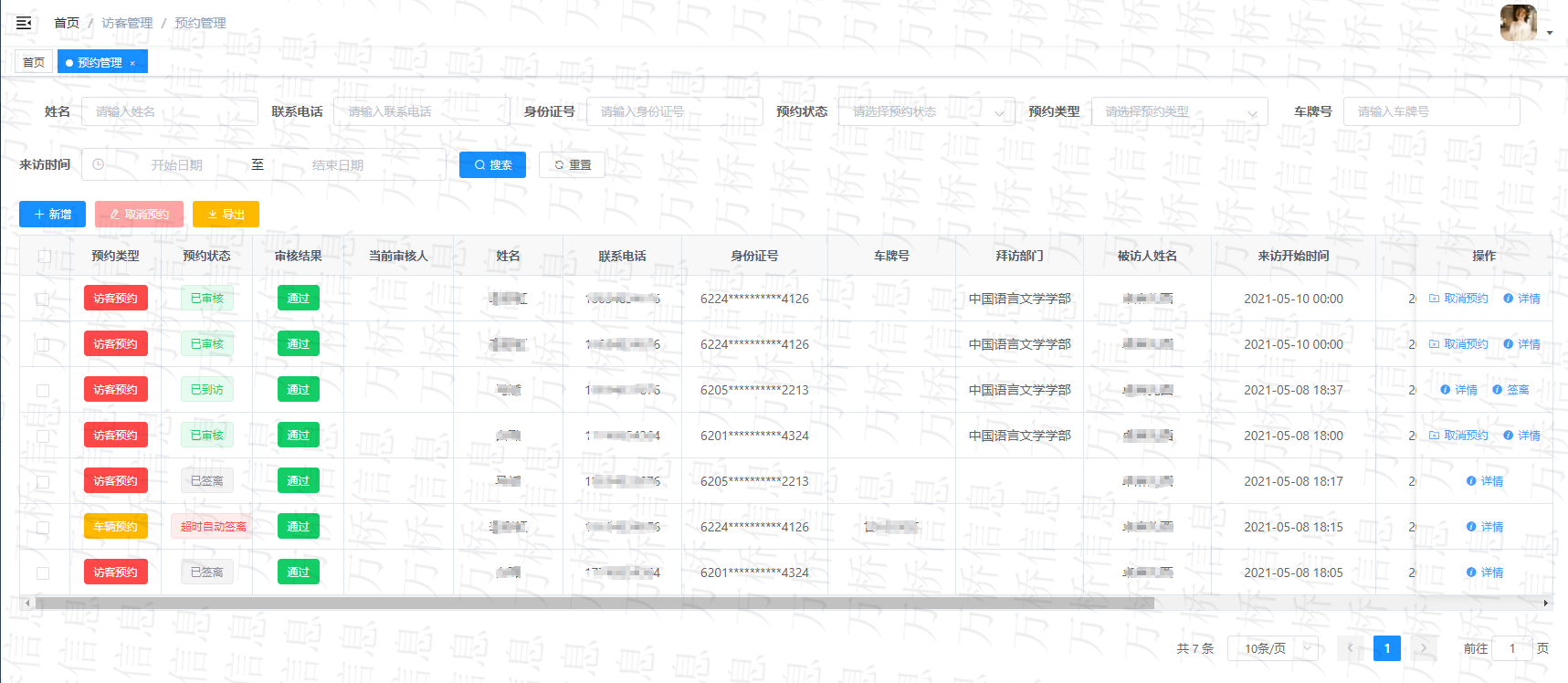Toggle the select-all checkbox in table header
Viewport: 1568px width, 683px height.
pos(44,257)
